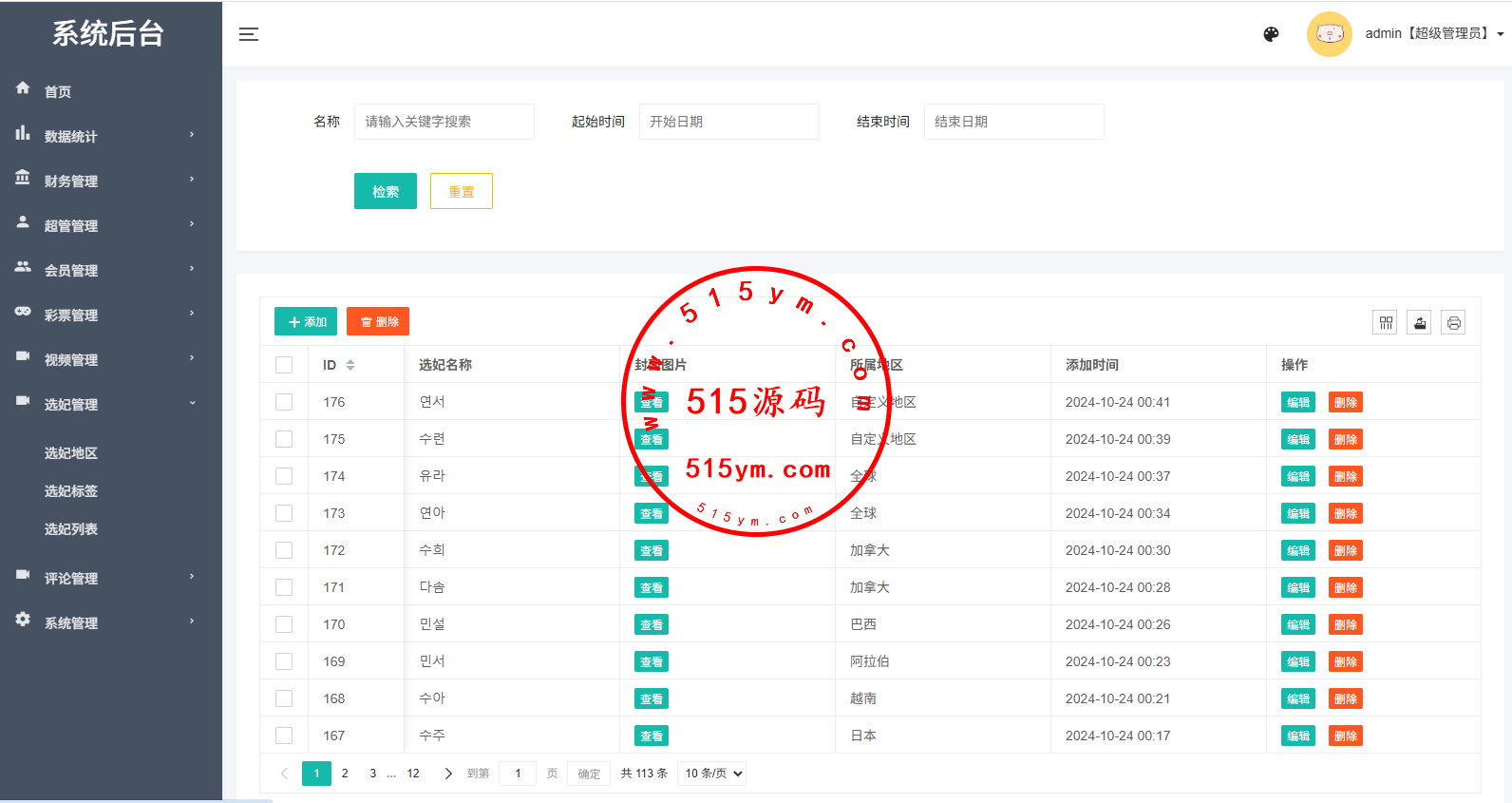Image resolution: width=1512 pixels, height=803 pixels.
Task: Click the orange 删除 batch delete button
Action: coord(378,322)
